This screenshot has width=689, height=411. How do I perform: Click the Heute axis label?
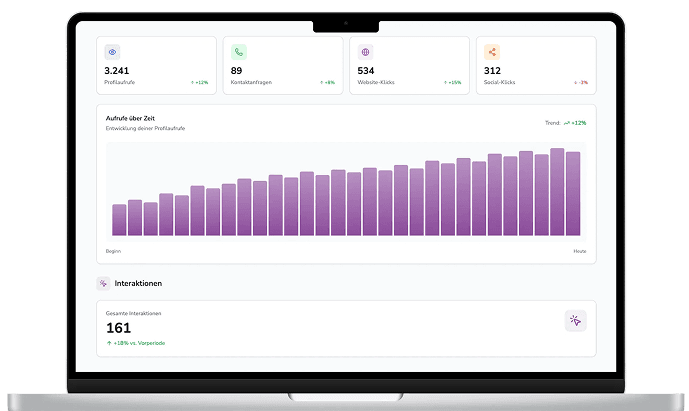(x=580, y=251)
